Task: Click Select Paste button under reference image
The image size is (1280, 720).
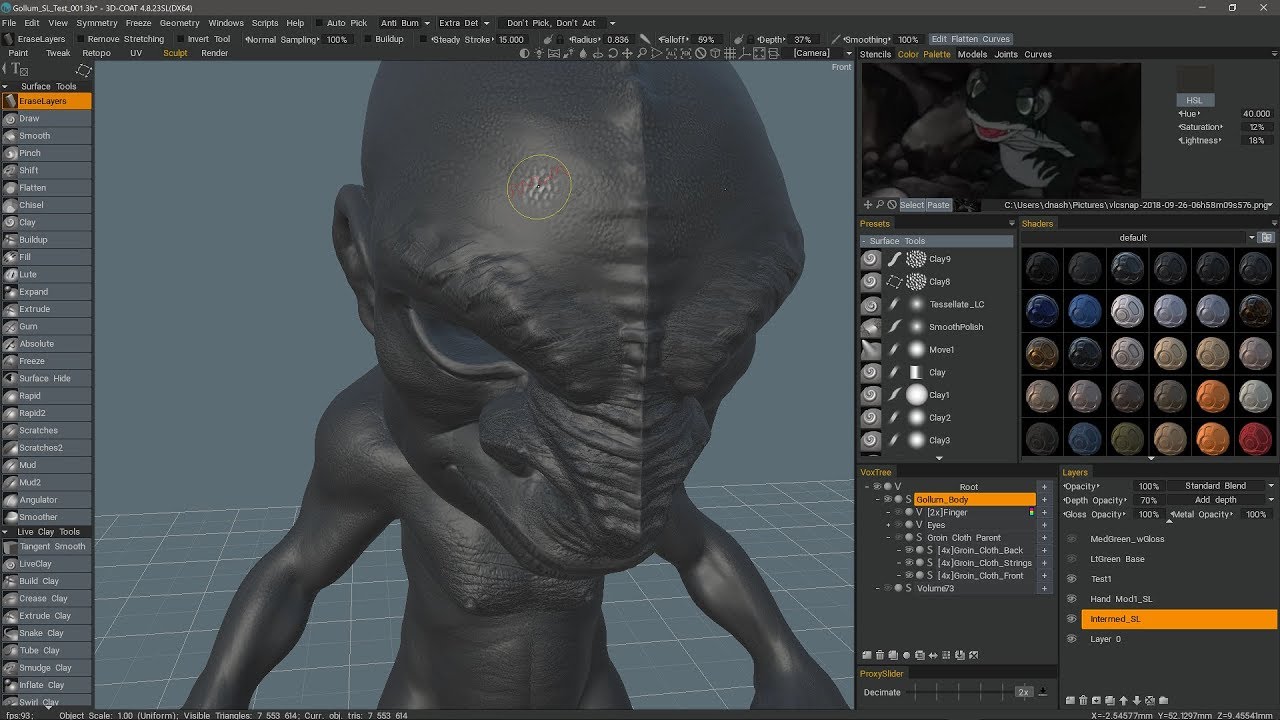Action: pos(925,205)
